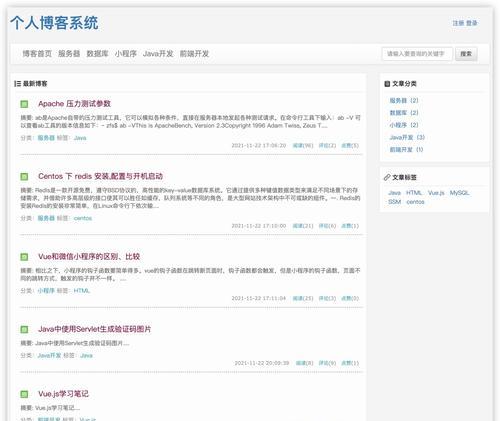
Task: Click the timestamp 2021-11-22 17:10:00
Action: (x=259, y=226)
